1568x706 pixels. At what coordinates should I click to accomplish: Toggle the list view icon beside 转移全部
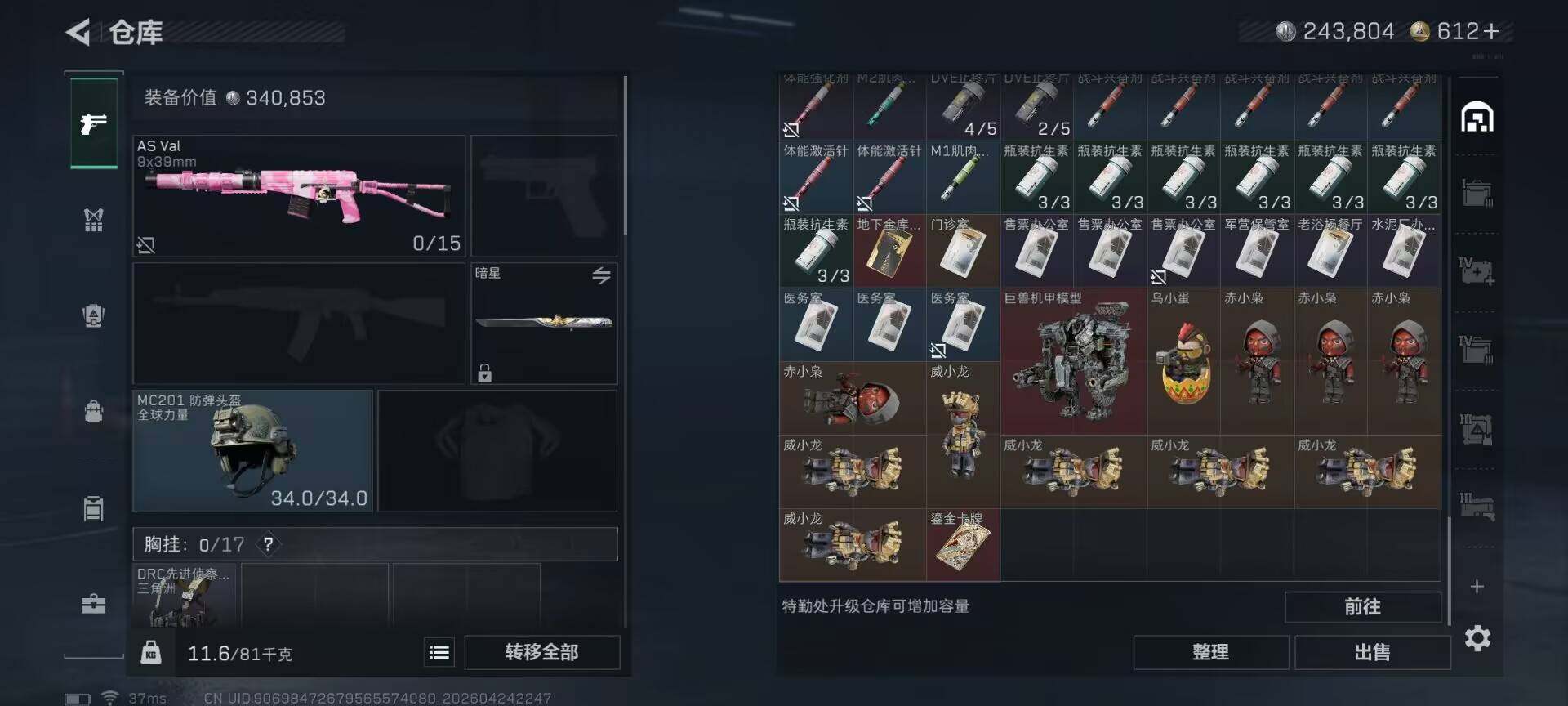[x=439, y=652]
